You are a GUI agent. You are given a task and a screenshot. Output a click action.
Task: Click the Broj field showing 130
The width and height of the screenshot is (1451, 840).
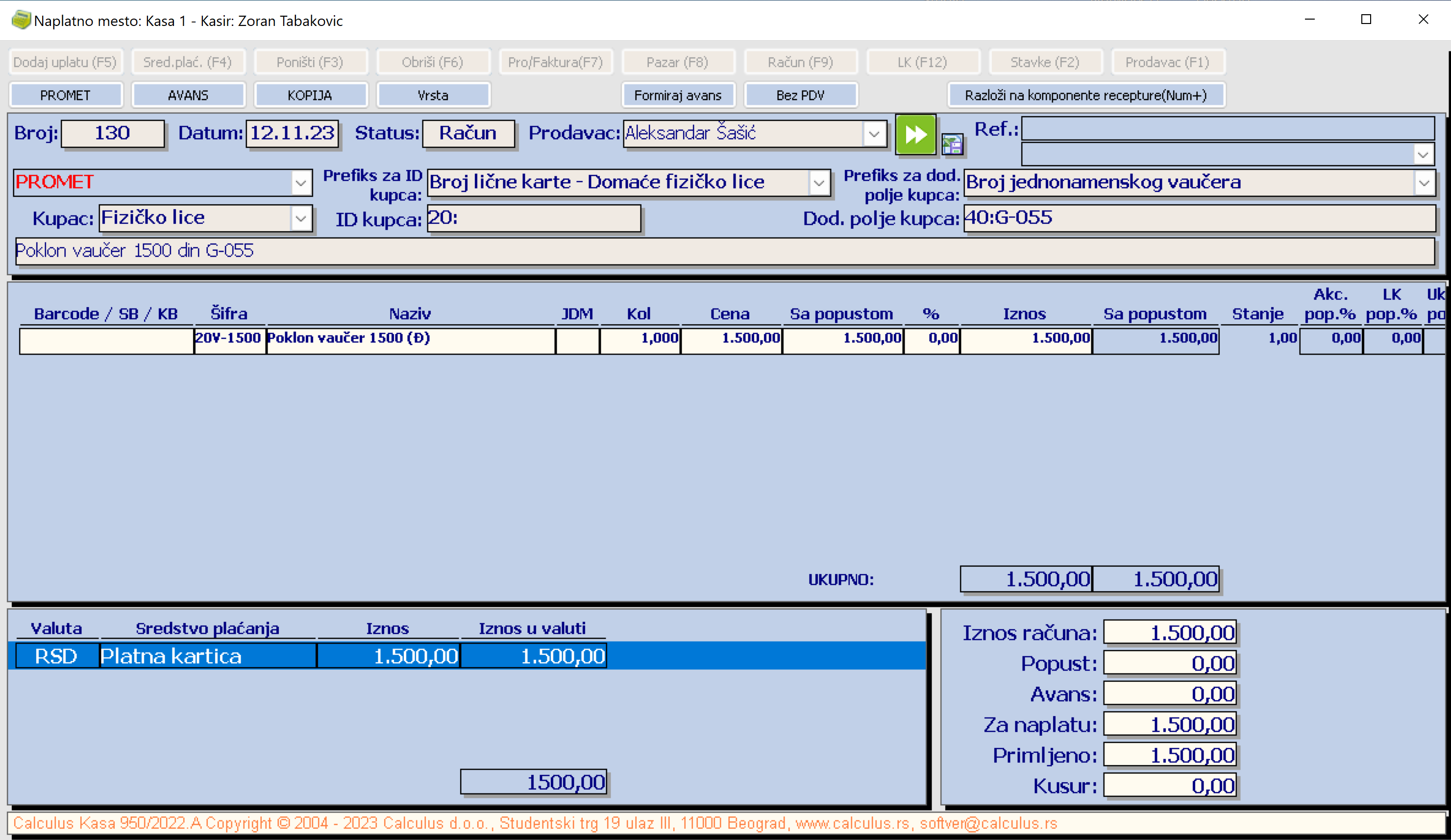[x=113, y=134]
